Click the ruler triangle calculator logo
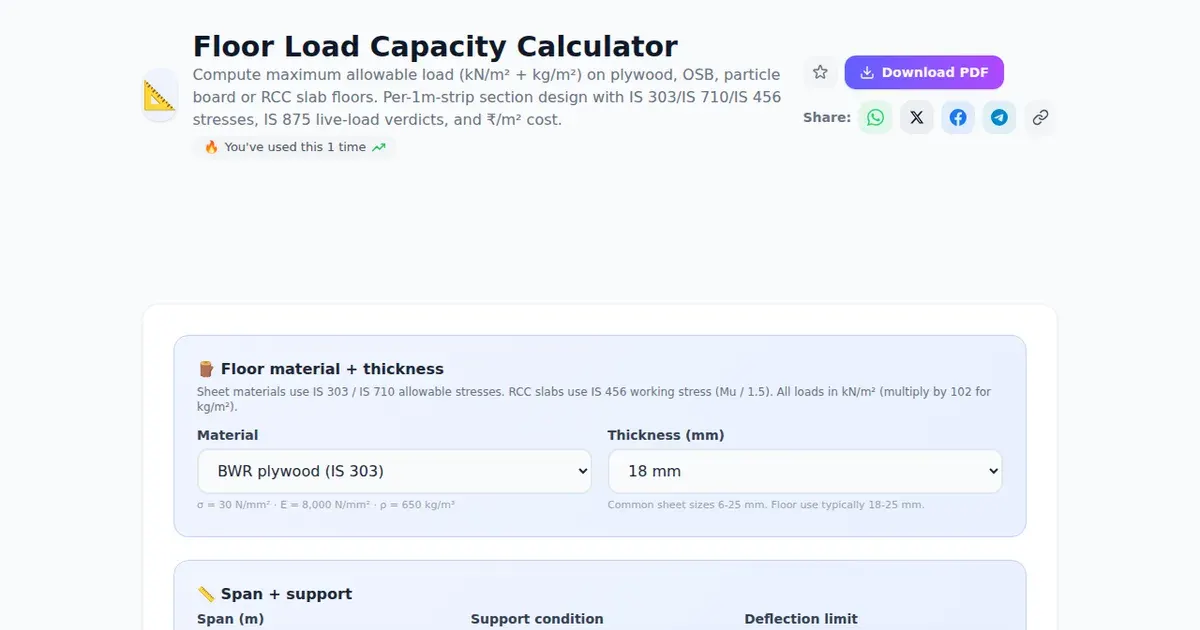Screen dimensions: 1200x630 tap(160, 96)
